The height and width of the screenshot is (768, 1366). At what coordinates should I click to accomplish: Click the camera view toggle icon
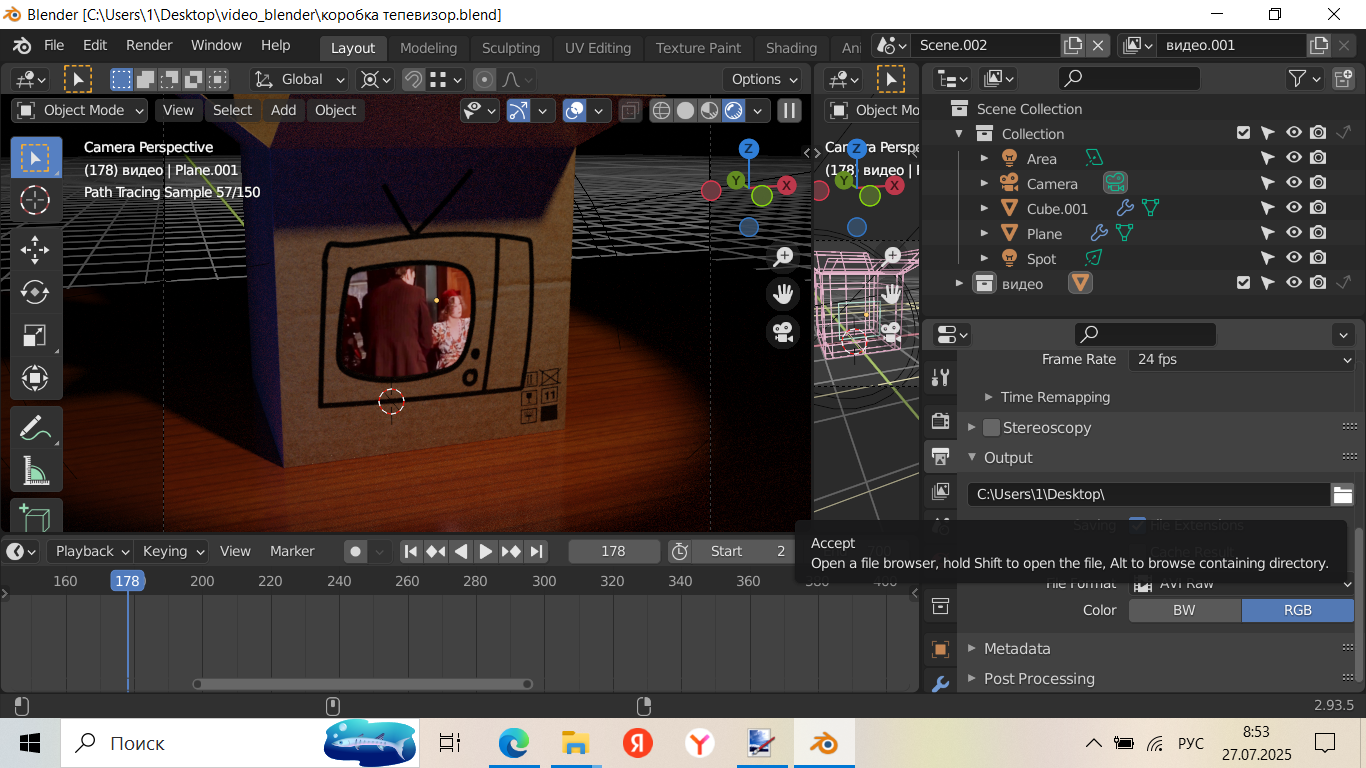pyautogui.click(x=783, y=331)
